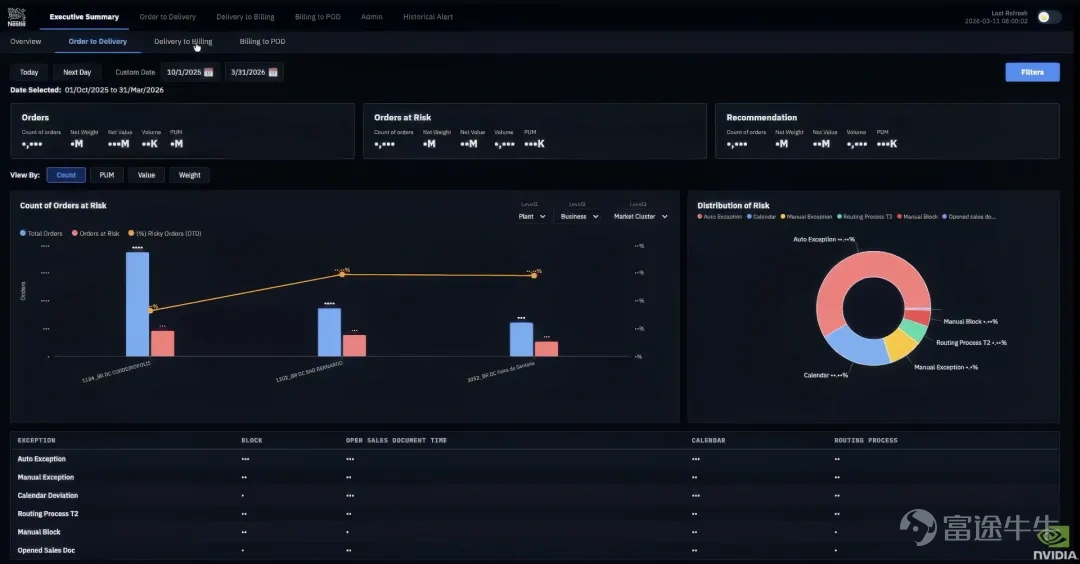This screenshot has height=564, width=1080.
Task: Expand the Business level dropdown
Action: [x=579, y=216]
